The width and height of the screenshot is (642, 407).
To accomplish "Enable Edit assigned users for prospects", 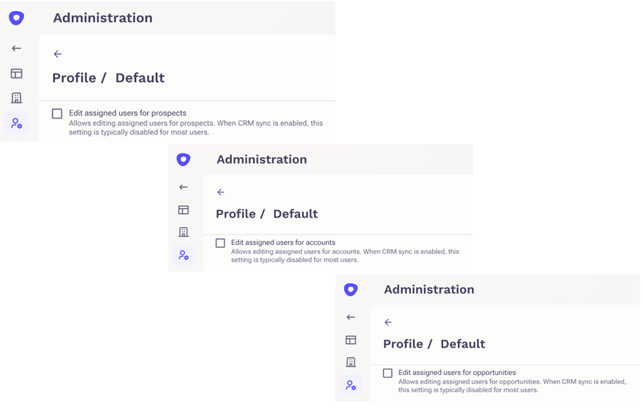I will [57, 113].
